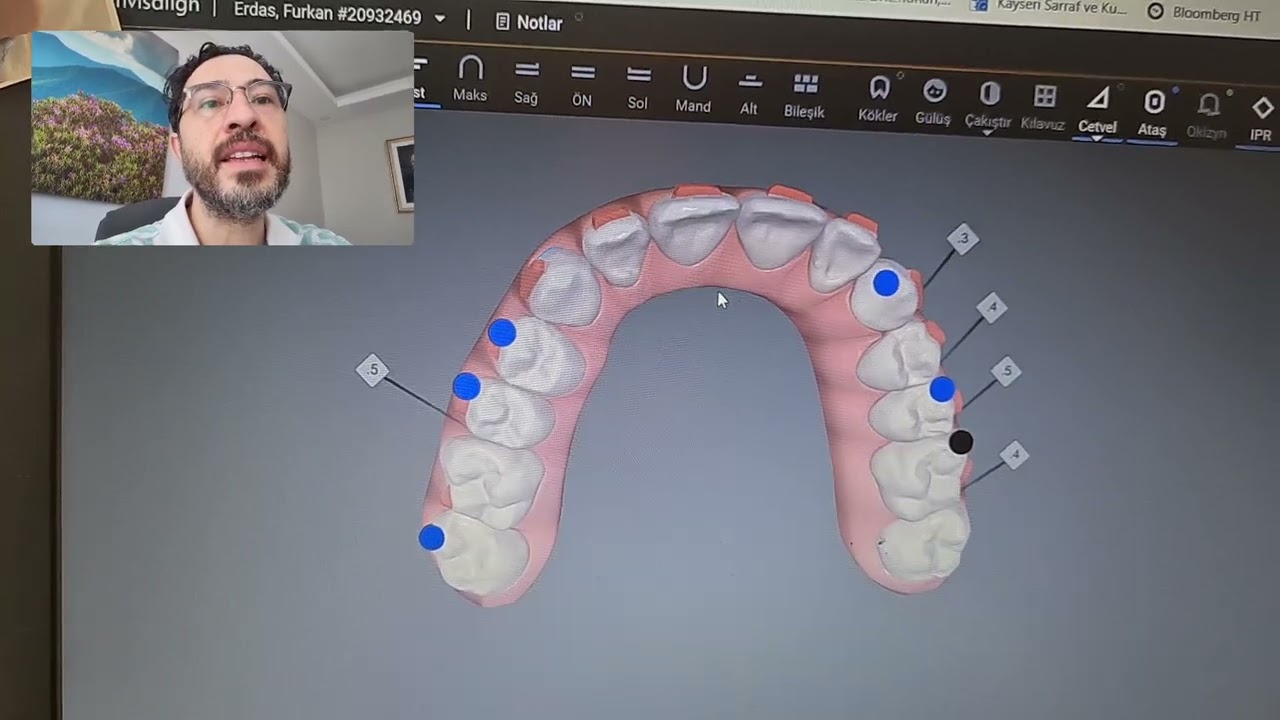1280x720 pixels.
Task: Open patient dropdown next to #20932469
Action: 440,18
